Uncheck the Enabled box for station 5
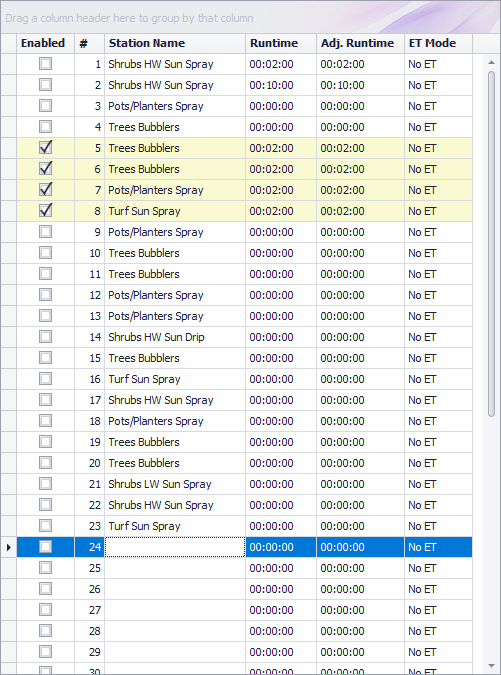The height and width of the screenshot is (675, 501). tap(45, 148)
